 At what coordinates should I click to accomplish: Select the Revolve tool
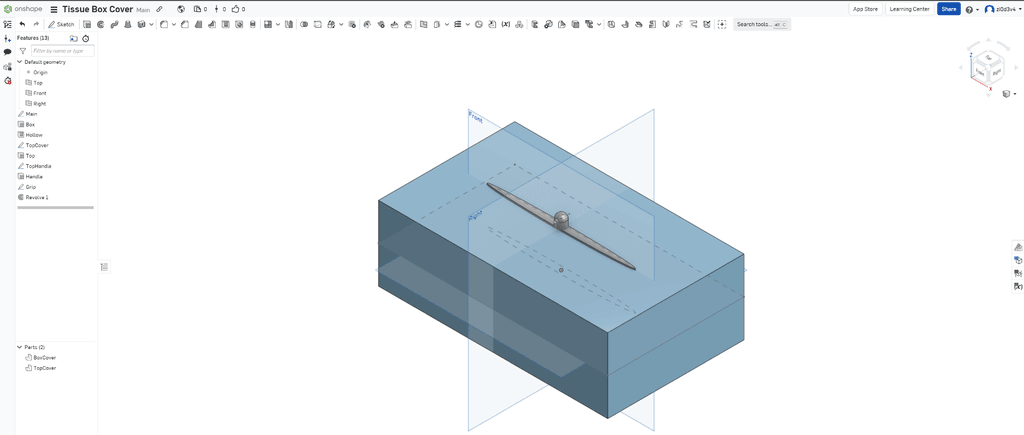pyautogui.click(x=101, y=24)
